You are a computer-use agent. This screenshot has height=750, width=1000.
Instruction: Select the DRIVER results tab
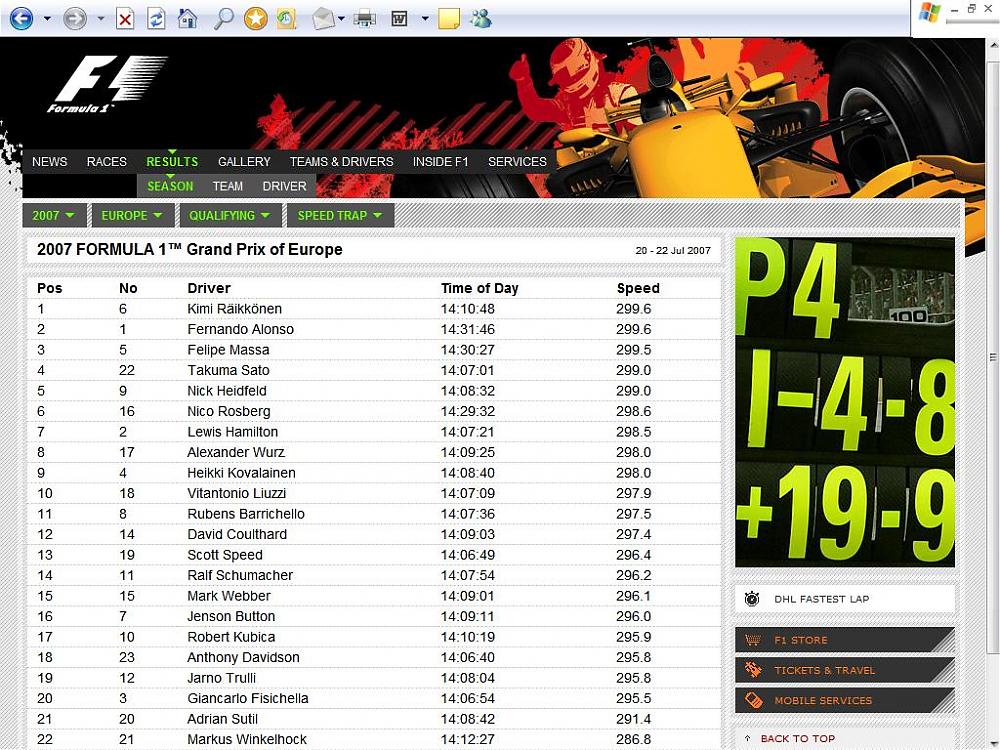284,186
